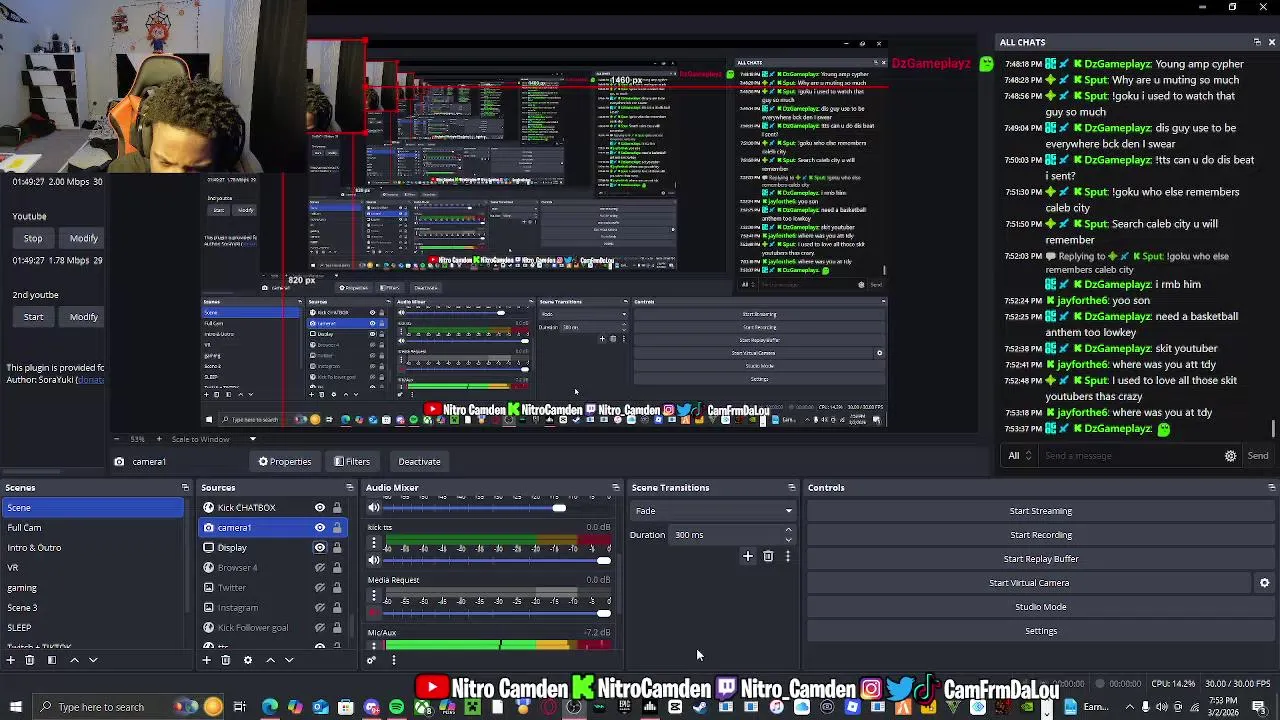Select the Intro & Outro scene

(92, 548)
